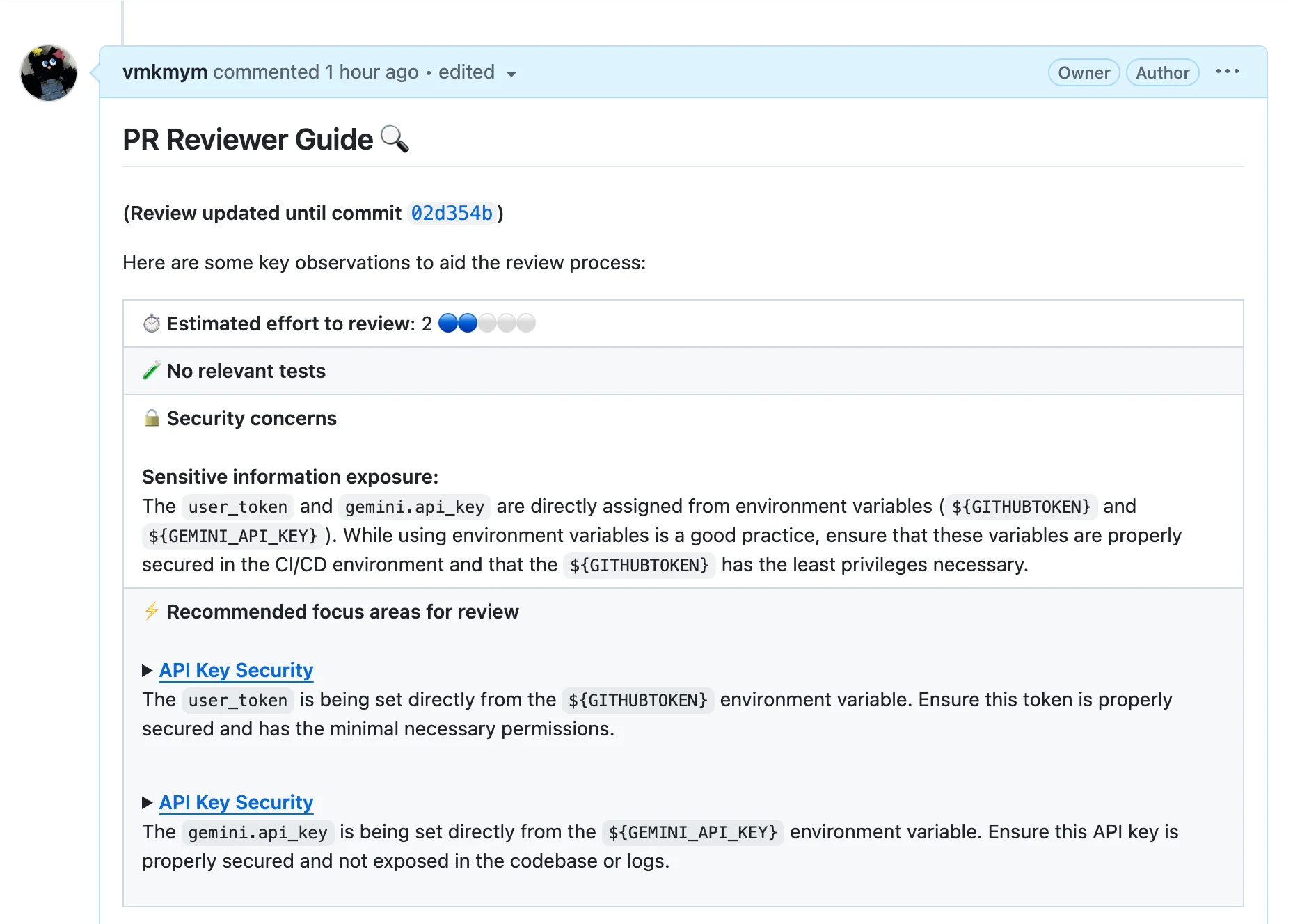Click the Owner badge
Image resolution: width=1293 pixels, height=924 pixels.
click(x=1083, y=72)
